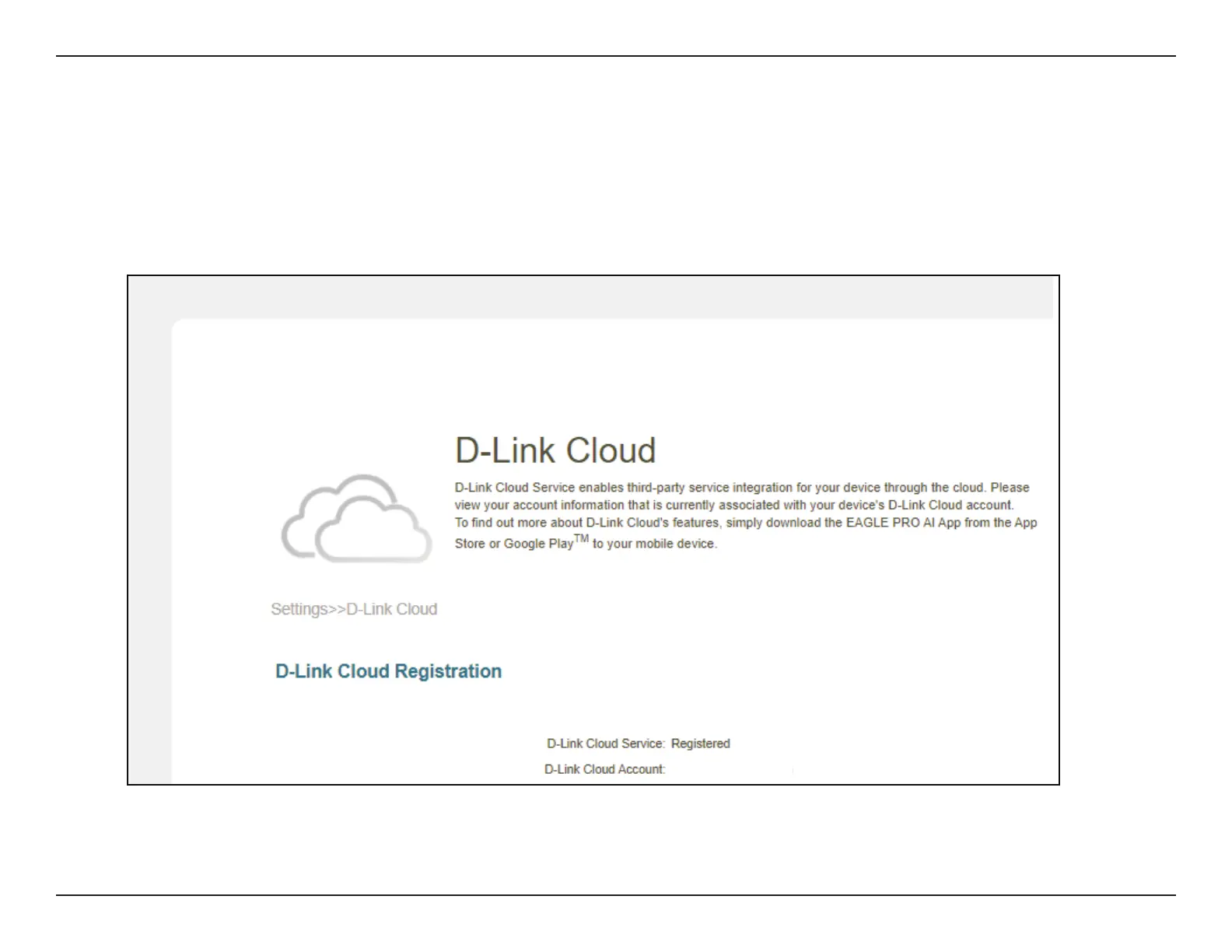Viewport: 1232px width, 952px height.
Task: Click the D-Link Cloud icon
Action: [x=356, y=519]
